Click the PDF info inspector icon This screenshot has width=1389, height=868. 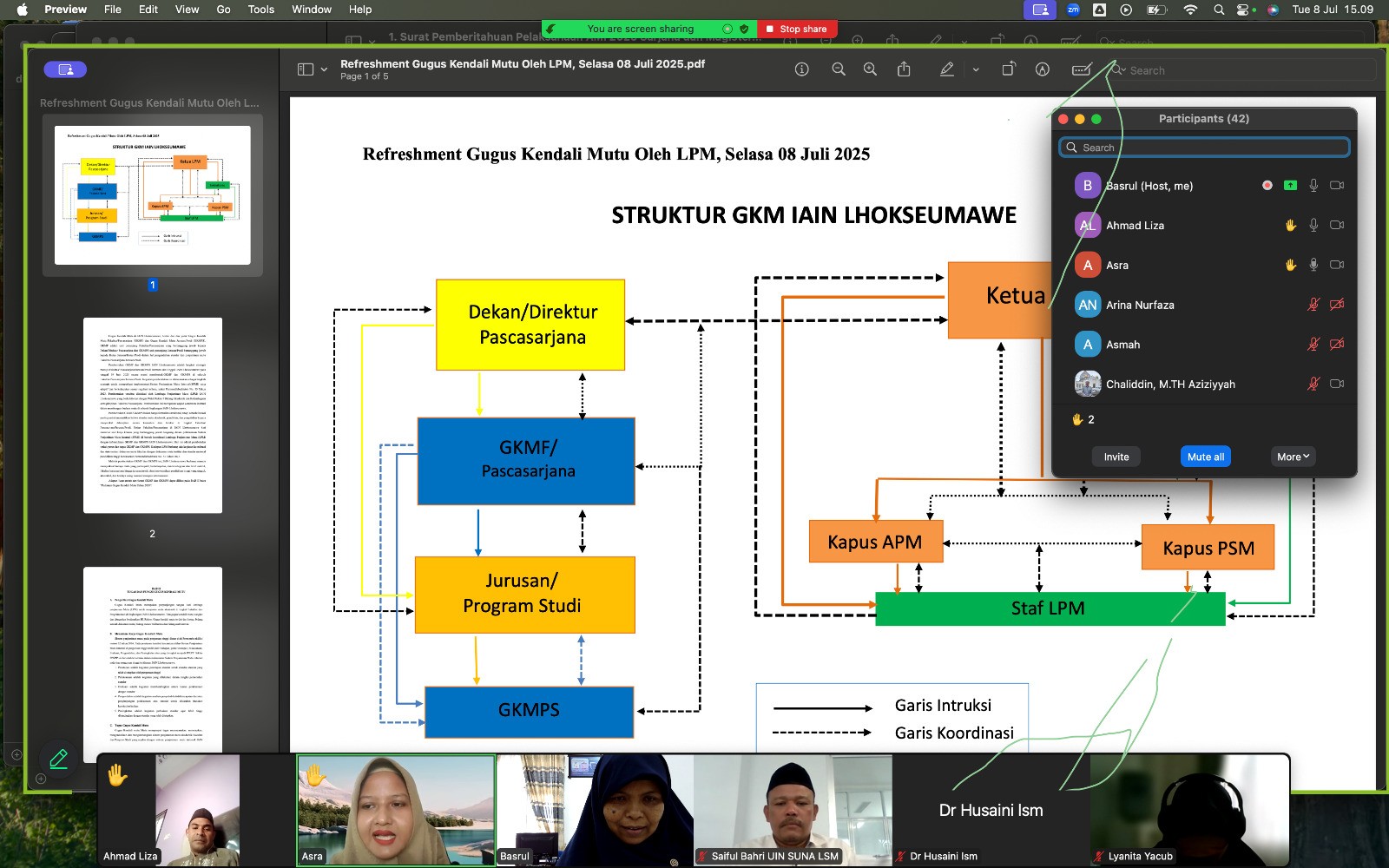801,69
